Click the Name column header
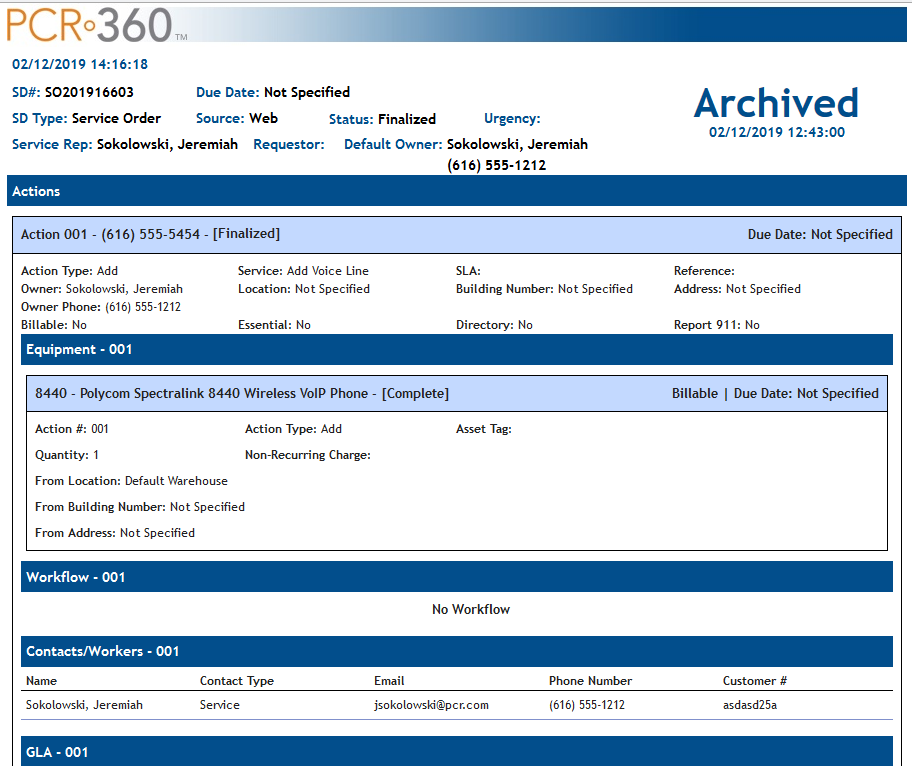The width and height of the screenshot is (912, 766). [x=41, y=681]
